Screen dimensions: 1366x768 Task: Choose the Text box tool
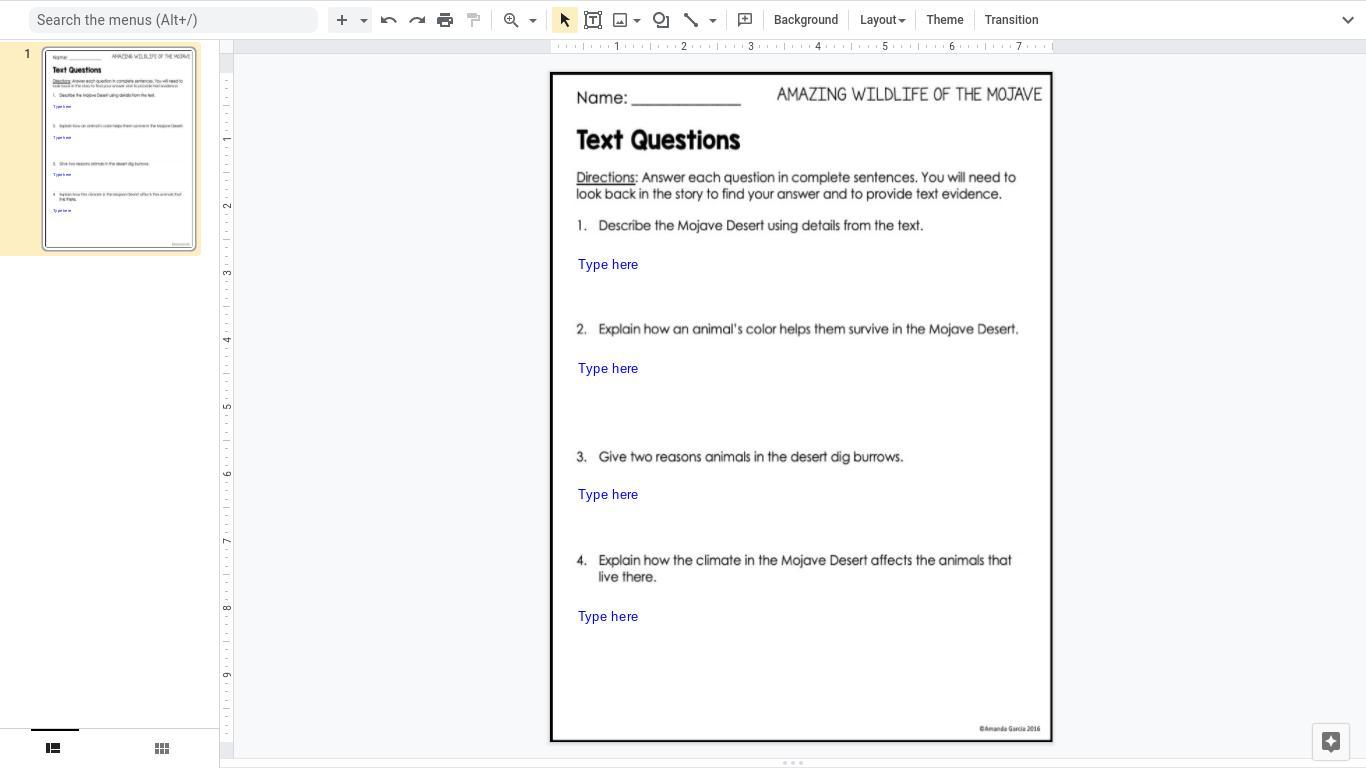click(x=593, y=20)
